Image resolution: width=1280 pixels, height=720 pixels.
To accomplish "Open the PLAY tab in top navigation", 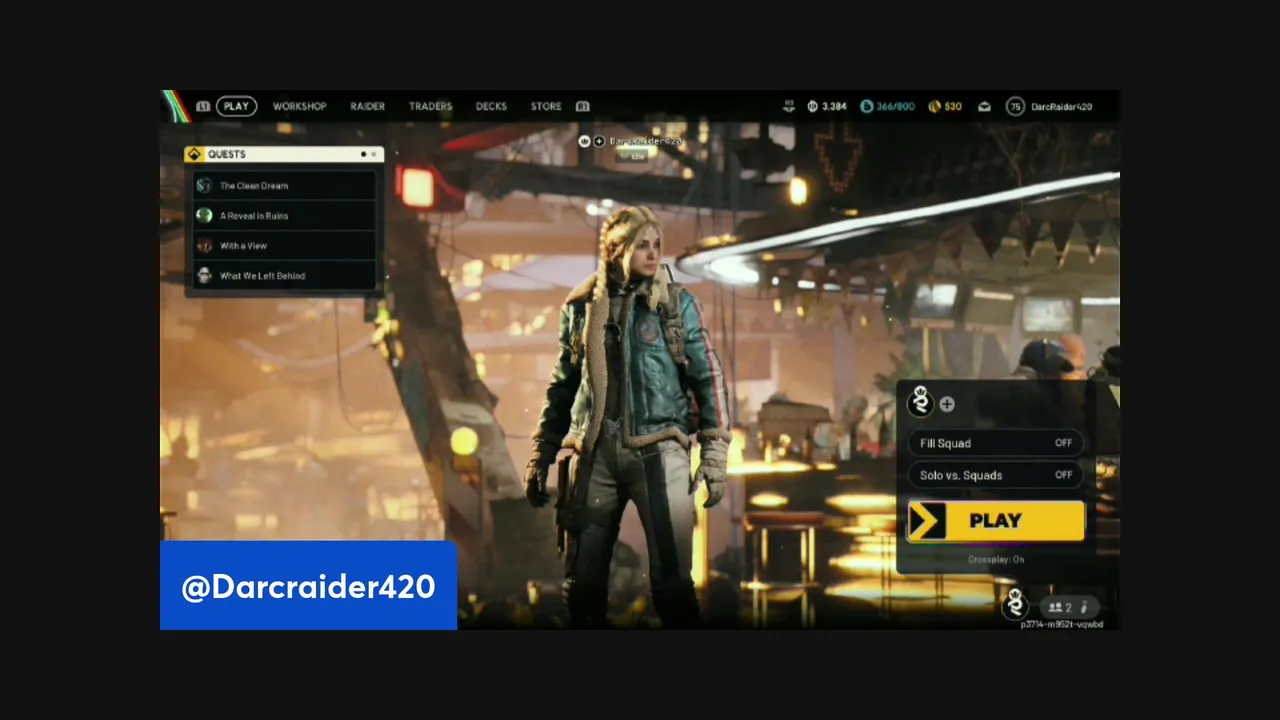I will (x=236, y=106).
